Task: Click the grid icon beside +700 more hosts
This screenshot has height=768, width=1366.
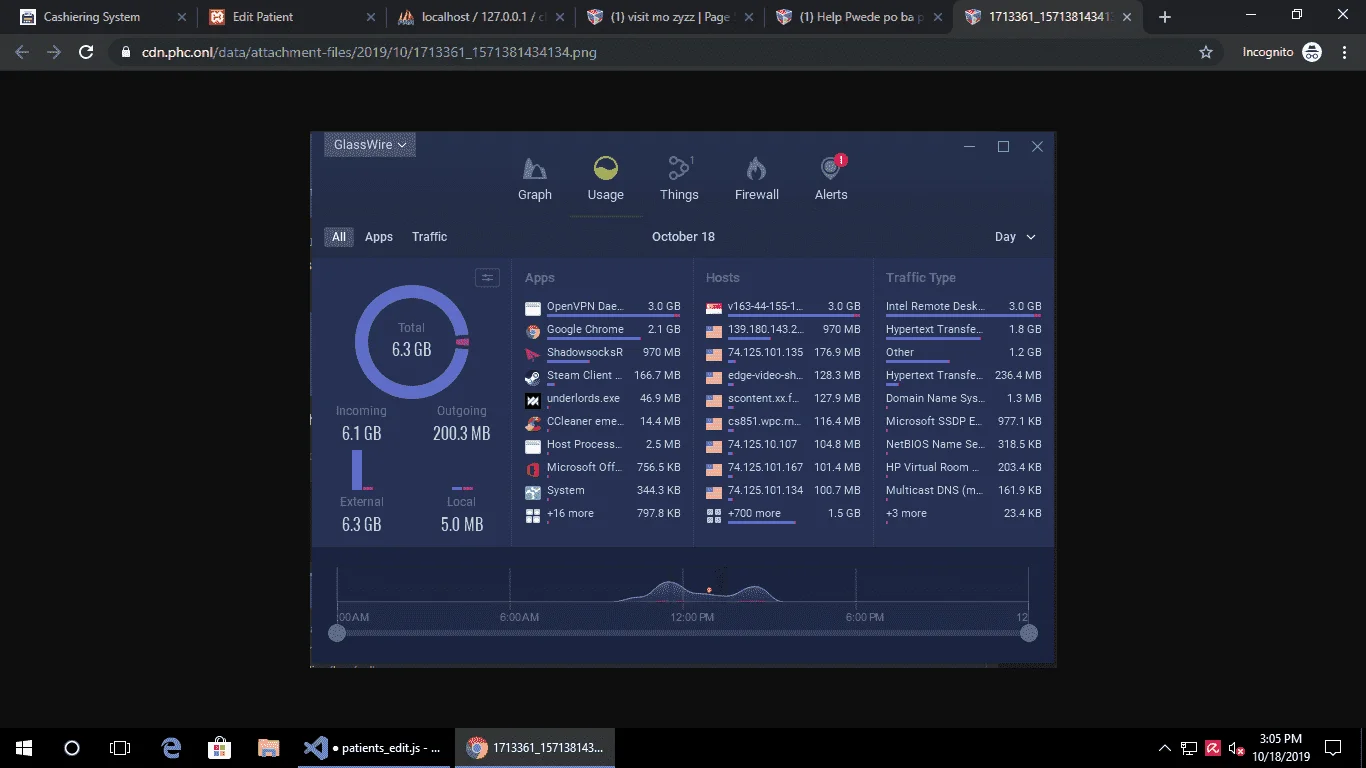Action: (714, 514)
